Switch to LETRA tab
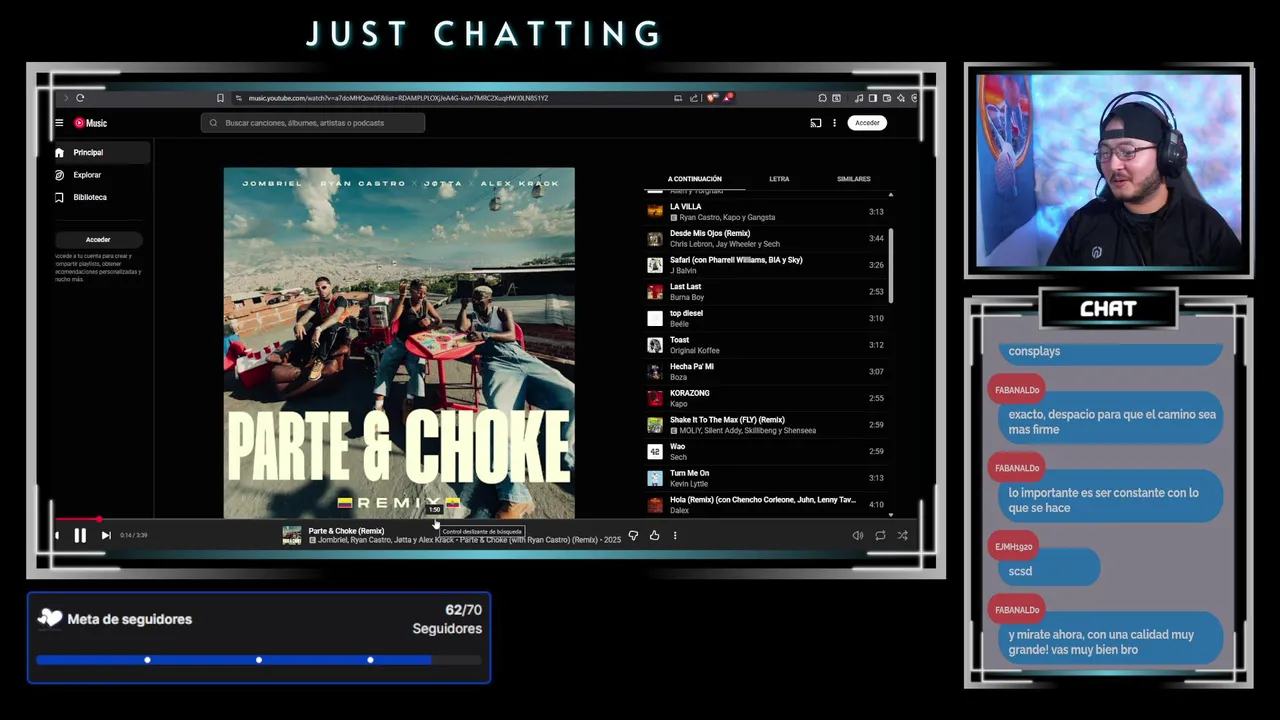 (779, 179)
